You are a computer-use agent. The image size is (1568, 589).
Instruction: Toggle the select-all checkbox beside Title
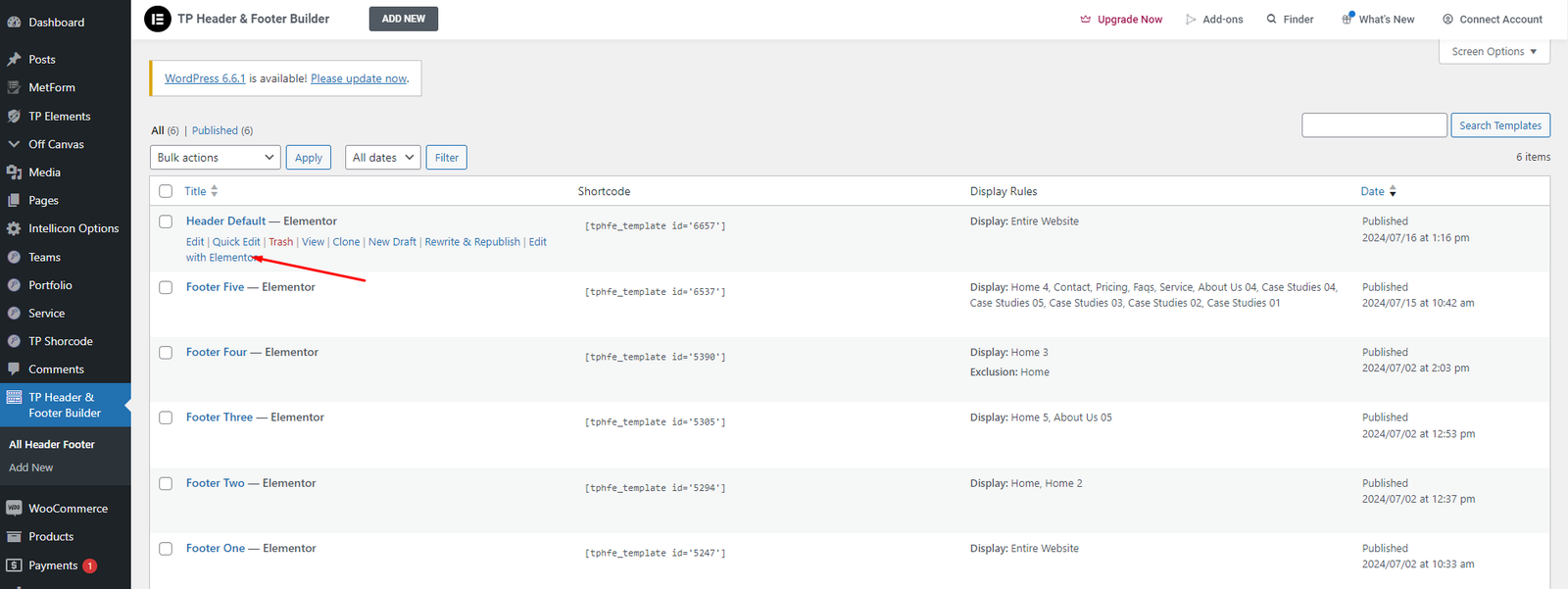point(166,191)
